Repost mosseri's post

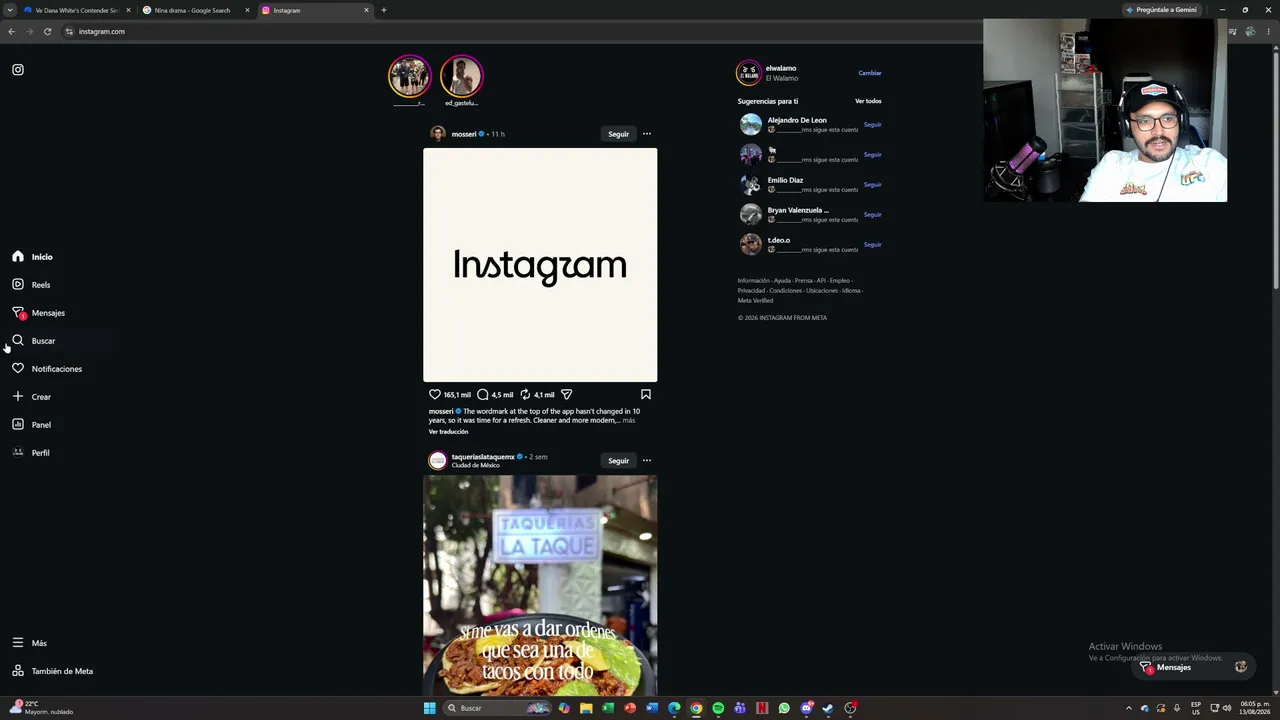[525, 394]
